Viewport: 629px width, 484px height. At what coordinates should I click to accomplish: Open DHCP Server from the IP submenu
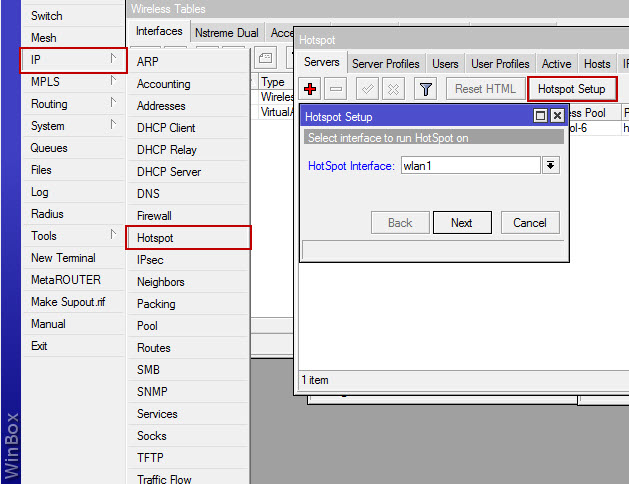click(x=188, y=172)
